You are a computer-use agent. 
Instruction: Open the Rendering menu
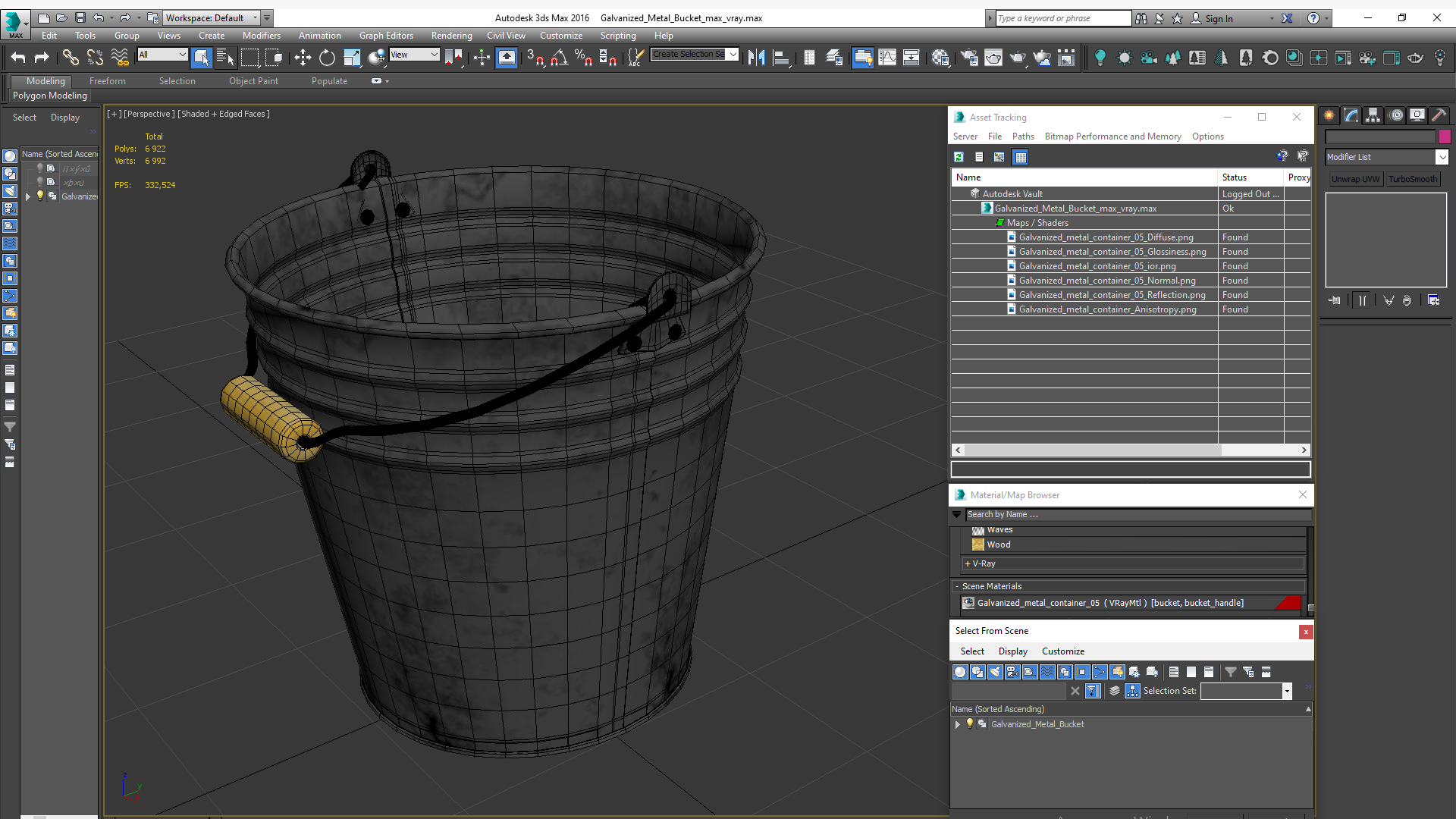[451, 36]
